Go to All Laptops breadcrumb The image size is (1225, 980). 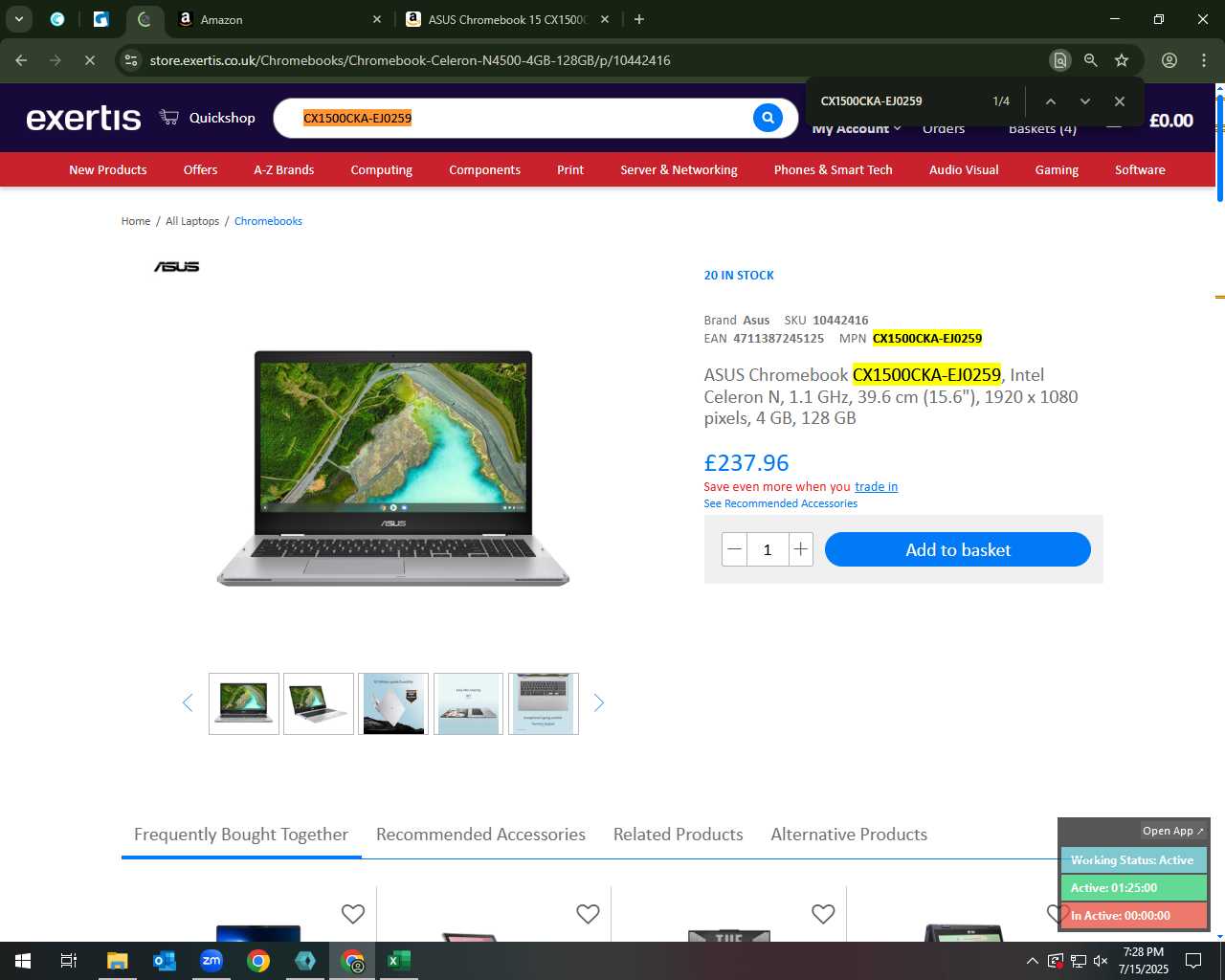(x=192, y=221)
